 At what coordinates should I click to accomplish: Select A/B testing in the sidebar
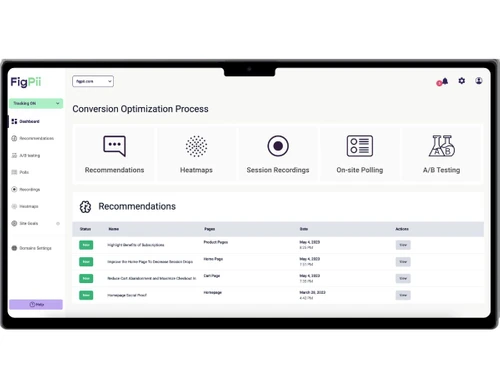pyautogui.click(x=30, y=156)
